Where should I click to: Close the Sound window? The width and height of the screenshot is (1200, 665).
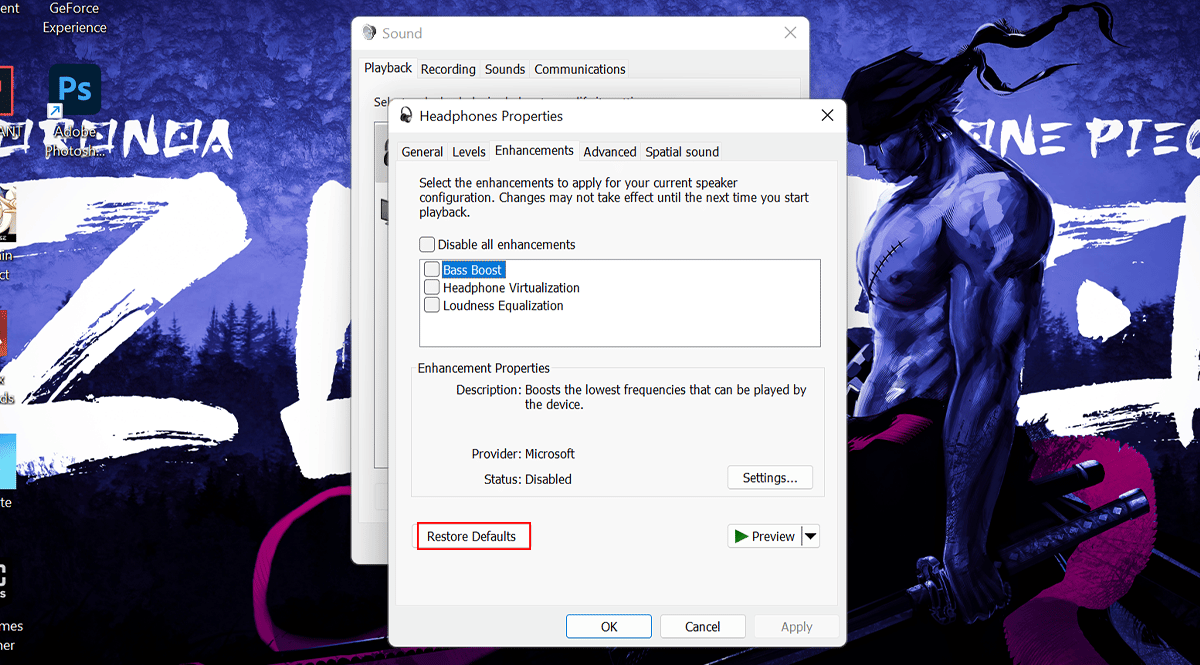point(792,33)
